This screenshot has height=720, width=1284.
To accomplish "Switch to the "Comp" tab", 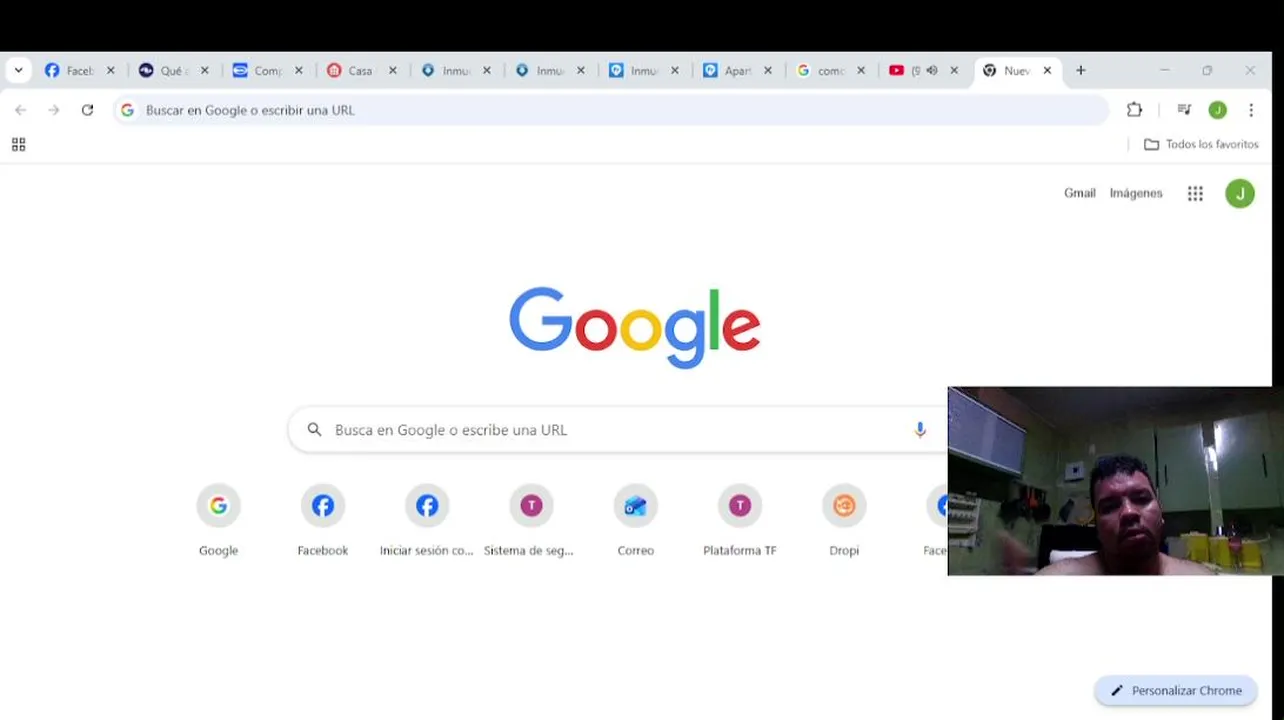I will click(x=257, y=71).
